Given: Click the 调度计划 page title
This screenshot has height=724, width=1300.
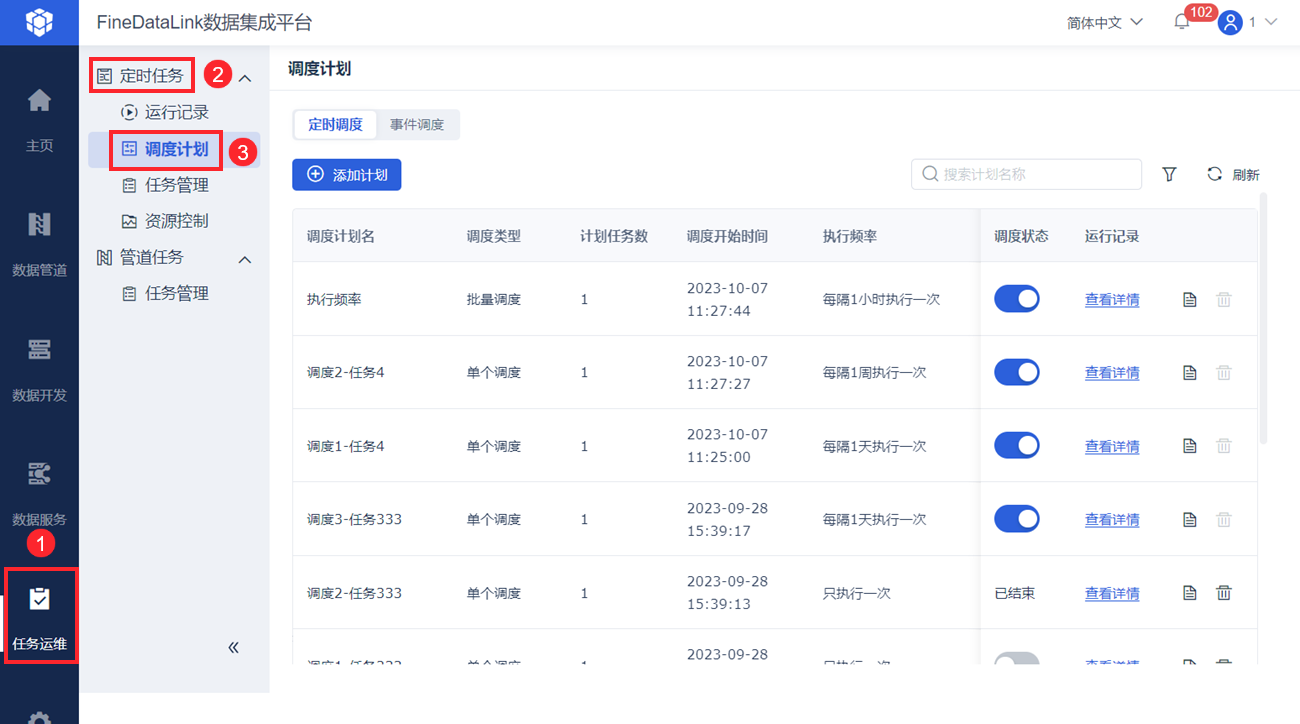Looking at the screenshot, I should coord(319,68).
